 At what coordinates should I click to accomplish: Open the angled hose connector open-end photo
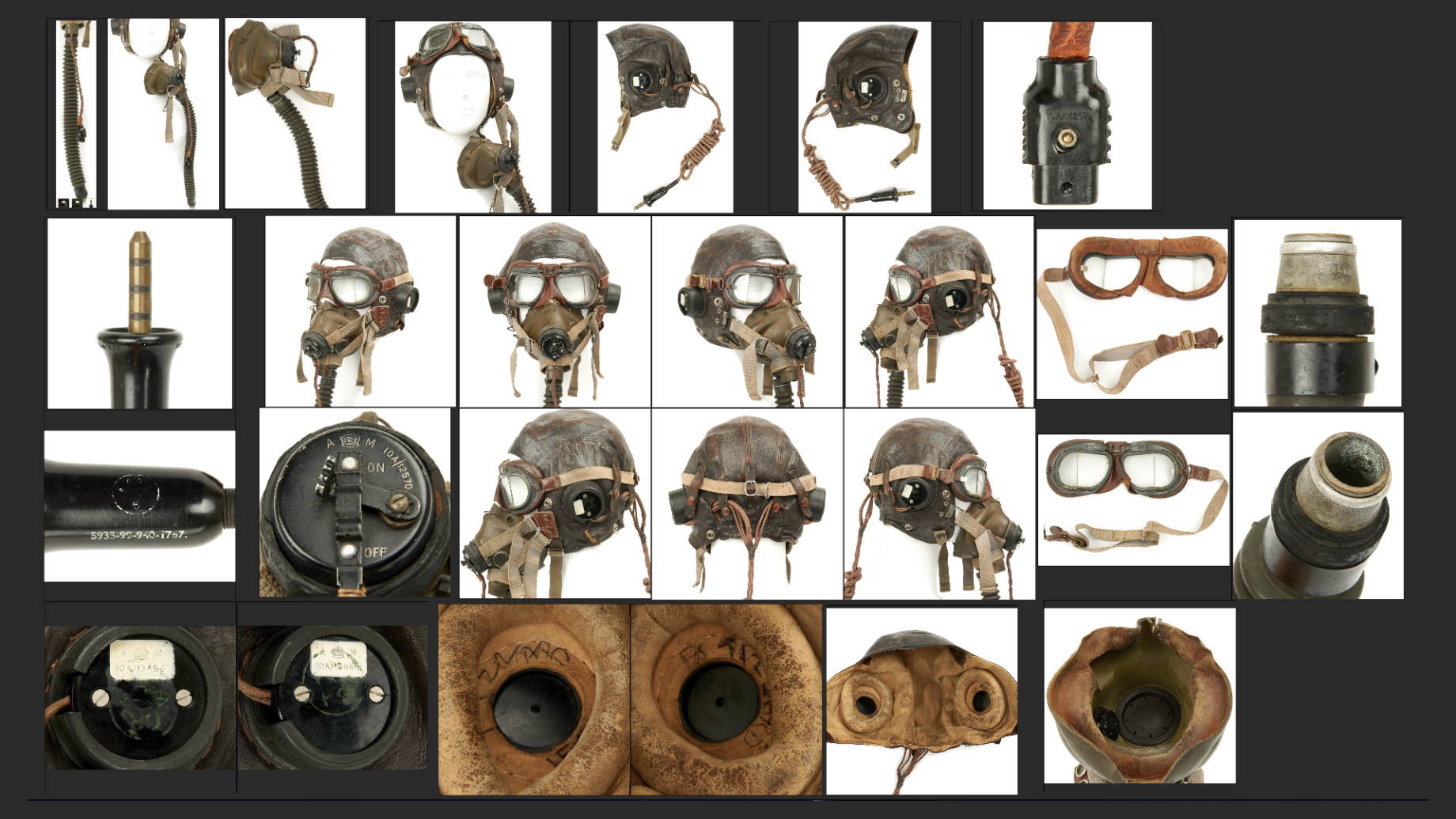[x=1318, y=506]
